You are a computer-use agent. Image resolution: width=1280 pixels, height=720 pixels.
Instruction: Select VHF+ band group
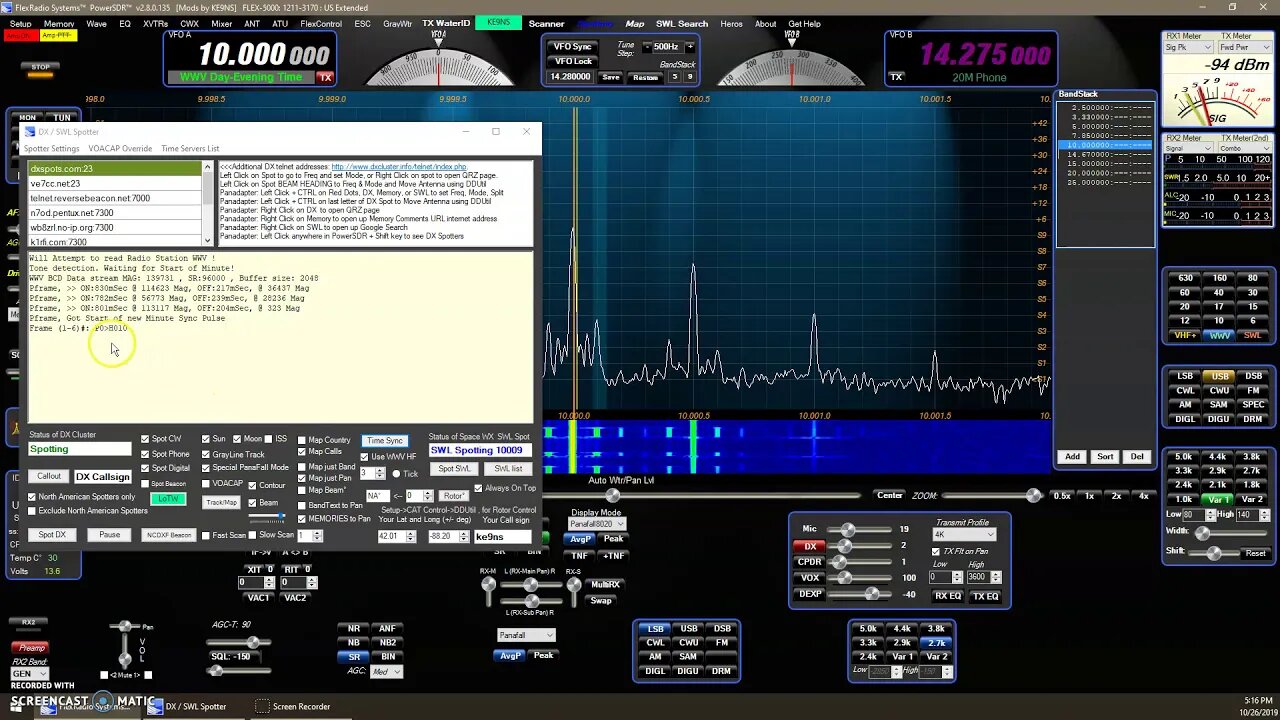pos(1185,336)
